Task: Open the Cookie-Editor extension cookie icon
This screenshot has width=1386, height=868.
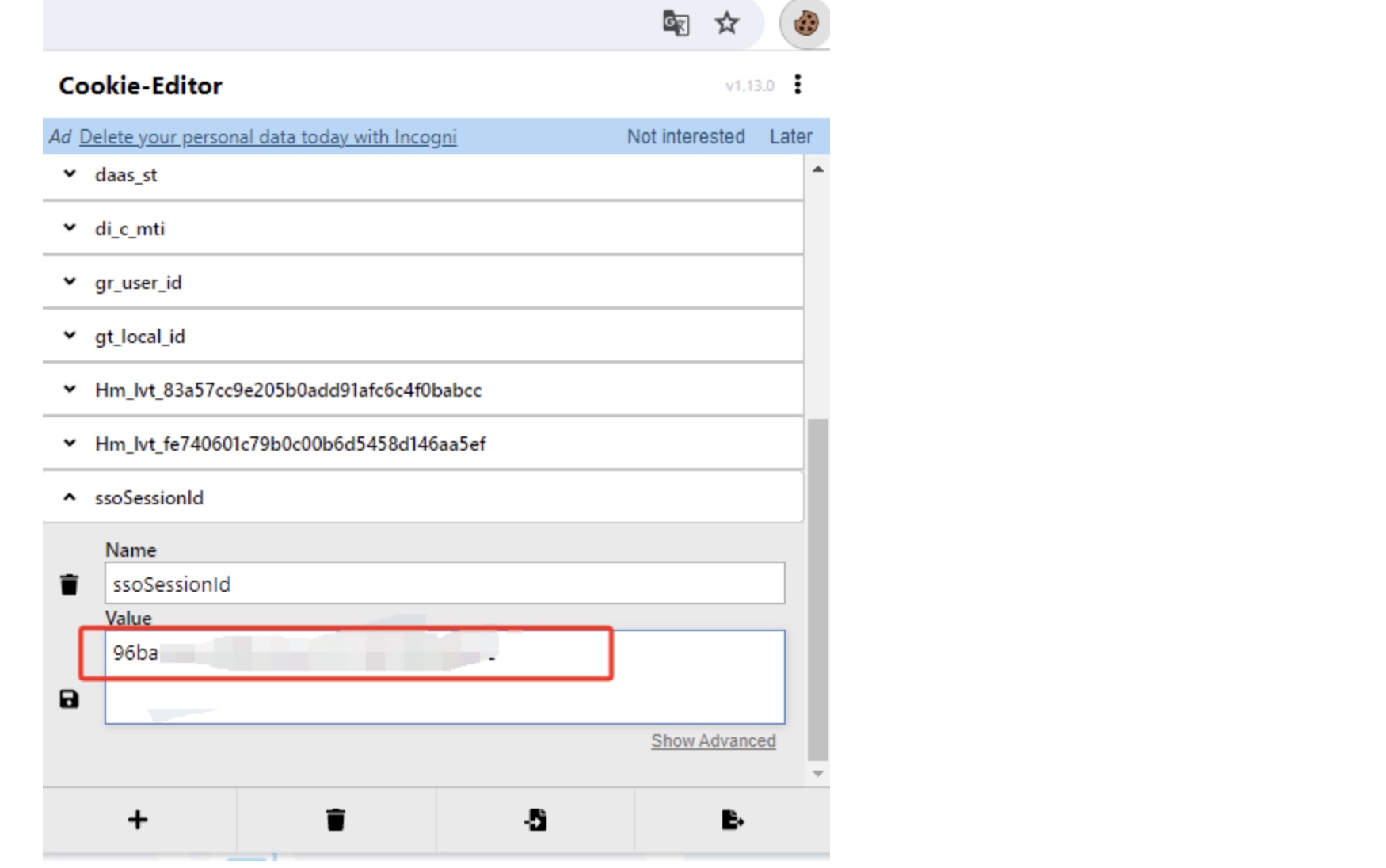Action: 805,24
